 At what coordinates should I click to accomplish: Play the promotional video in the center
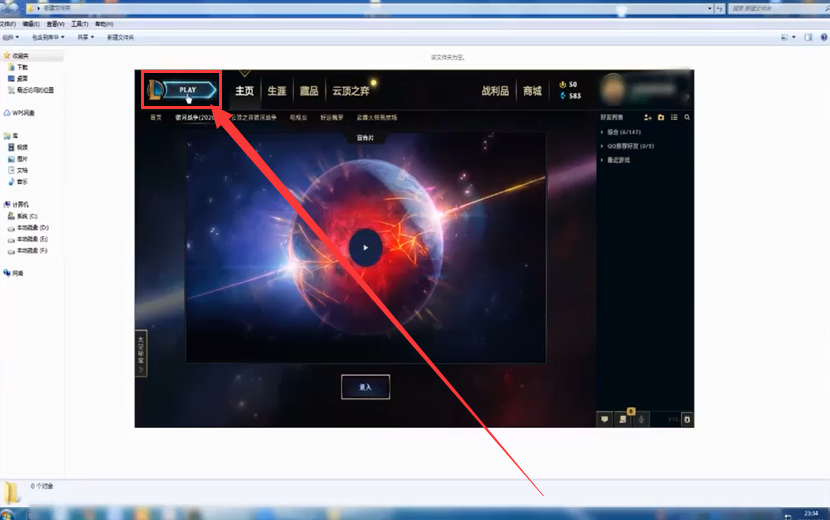(366, 247)
